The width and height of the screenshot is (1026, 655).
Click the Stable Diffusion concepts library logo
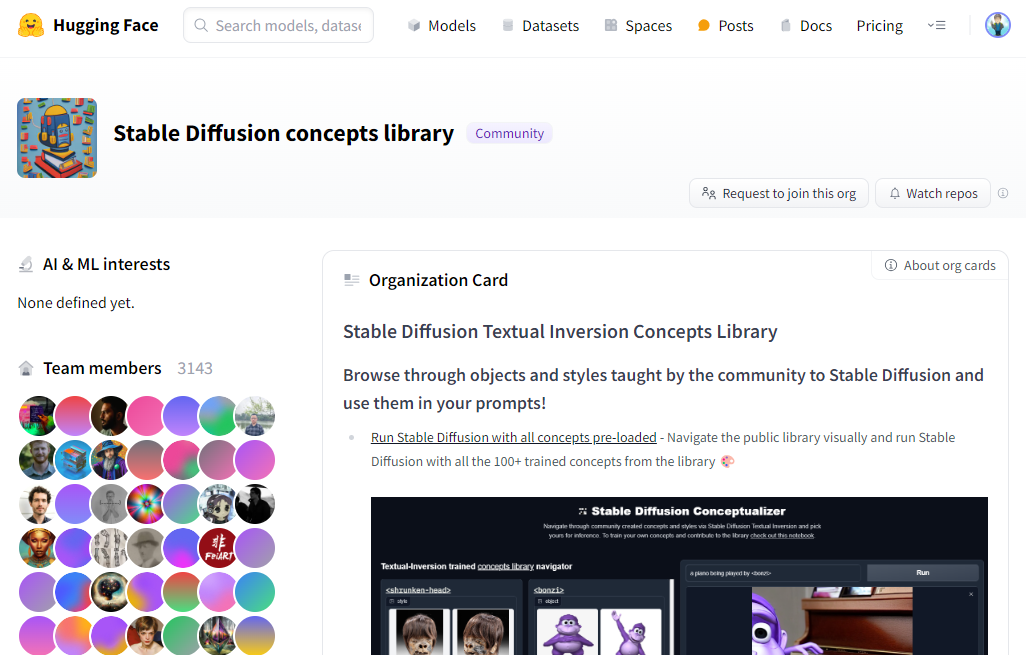(57, 138)
